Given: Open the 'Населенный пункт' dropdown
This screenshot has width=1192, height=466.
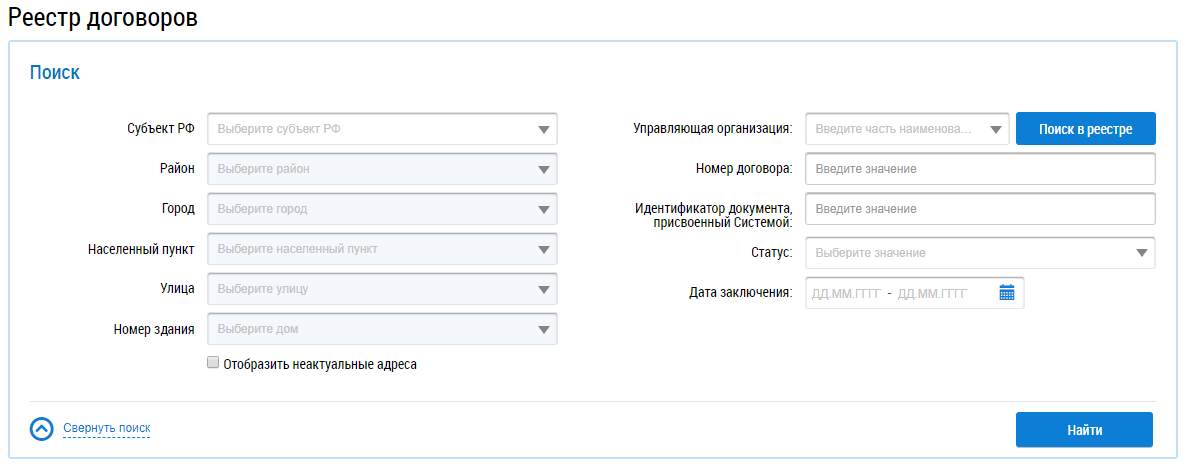Looking at the screenshot, I should (x=382, y=249).
